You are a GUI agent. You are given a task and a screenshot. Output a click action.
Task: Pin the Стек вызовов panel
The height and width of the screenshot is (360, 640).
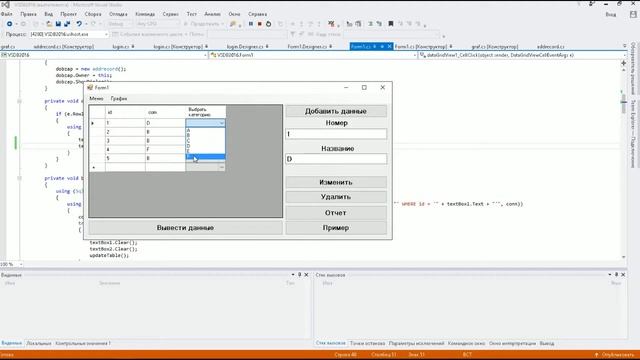tap(616, 275)
